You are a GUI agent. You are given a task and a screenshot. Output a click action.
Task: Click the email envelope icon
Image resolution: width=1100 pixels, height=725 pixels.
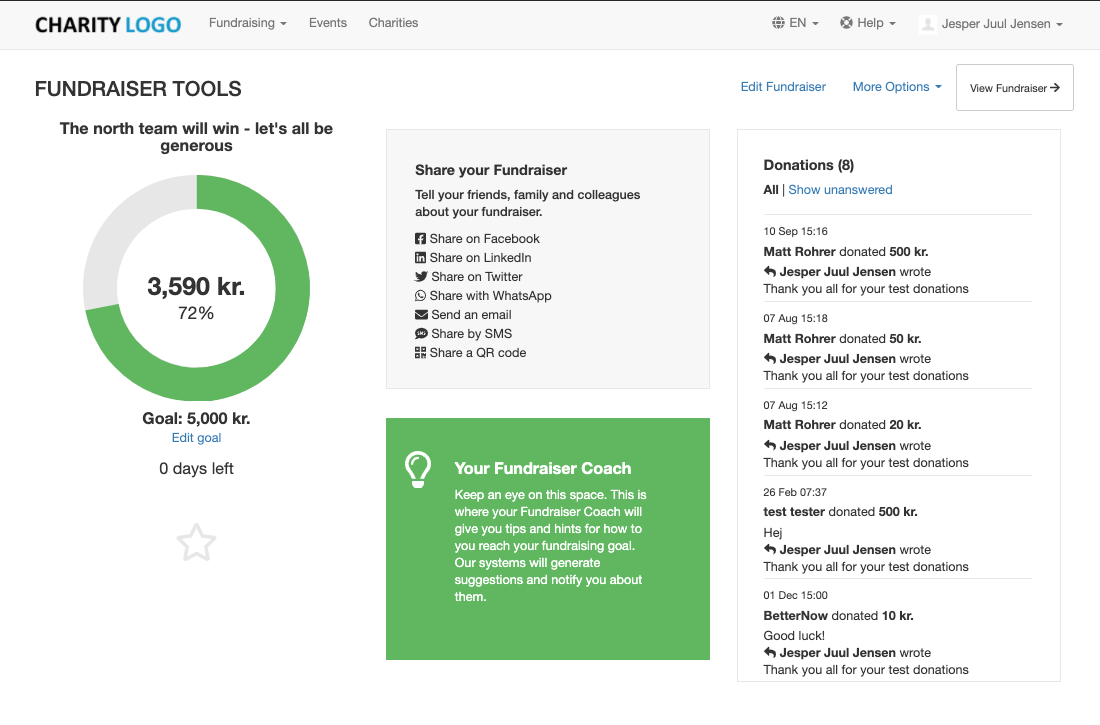[x=421, y=315]
